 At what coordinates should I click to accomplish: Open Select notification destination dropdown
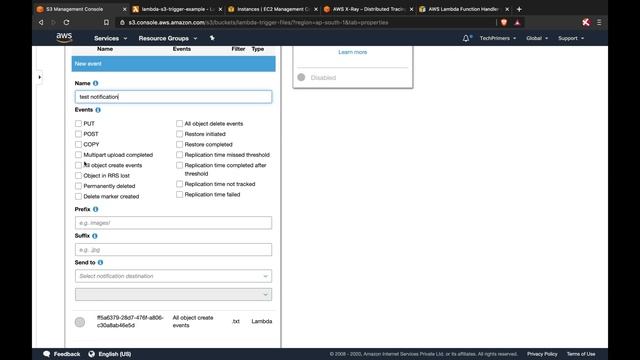tap(173, 276)
